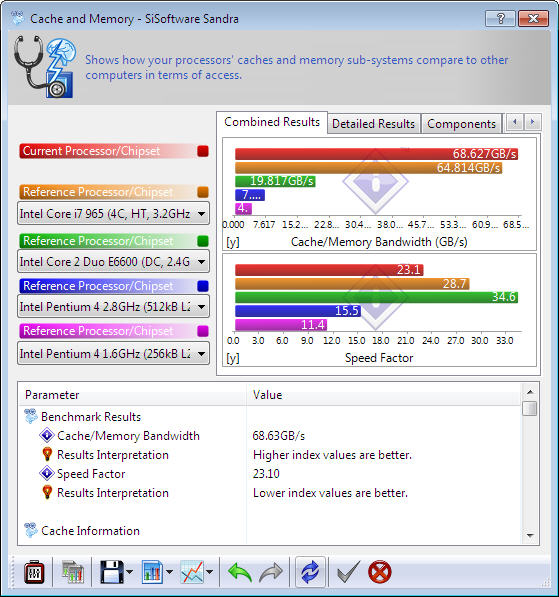The width and height of the screenshot is (559, 597).
Task: Click the orange Reference Processor/Chipset label
Action: (107, 192)
